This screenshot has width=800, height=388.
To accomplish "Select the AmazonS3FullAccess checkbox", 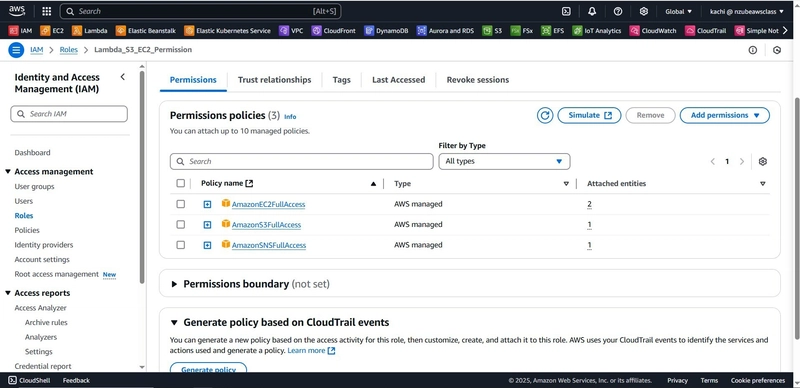I will pos(181,225).
